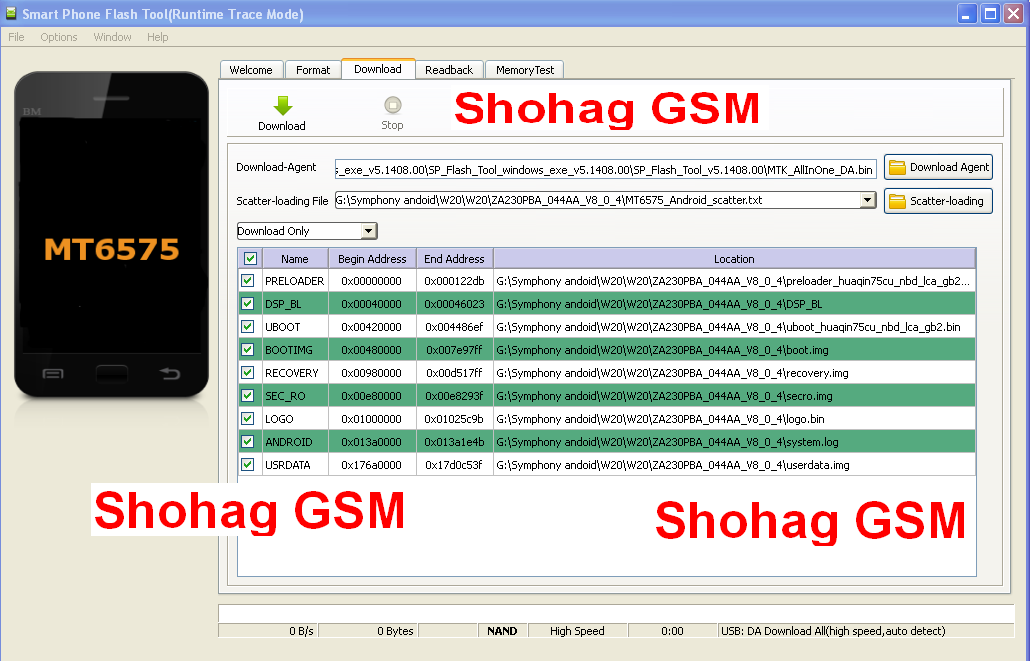
Task: Click the Stop icon
Action: 392,103
